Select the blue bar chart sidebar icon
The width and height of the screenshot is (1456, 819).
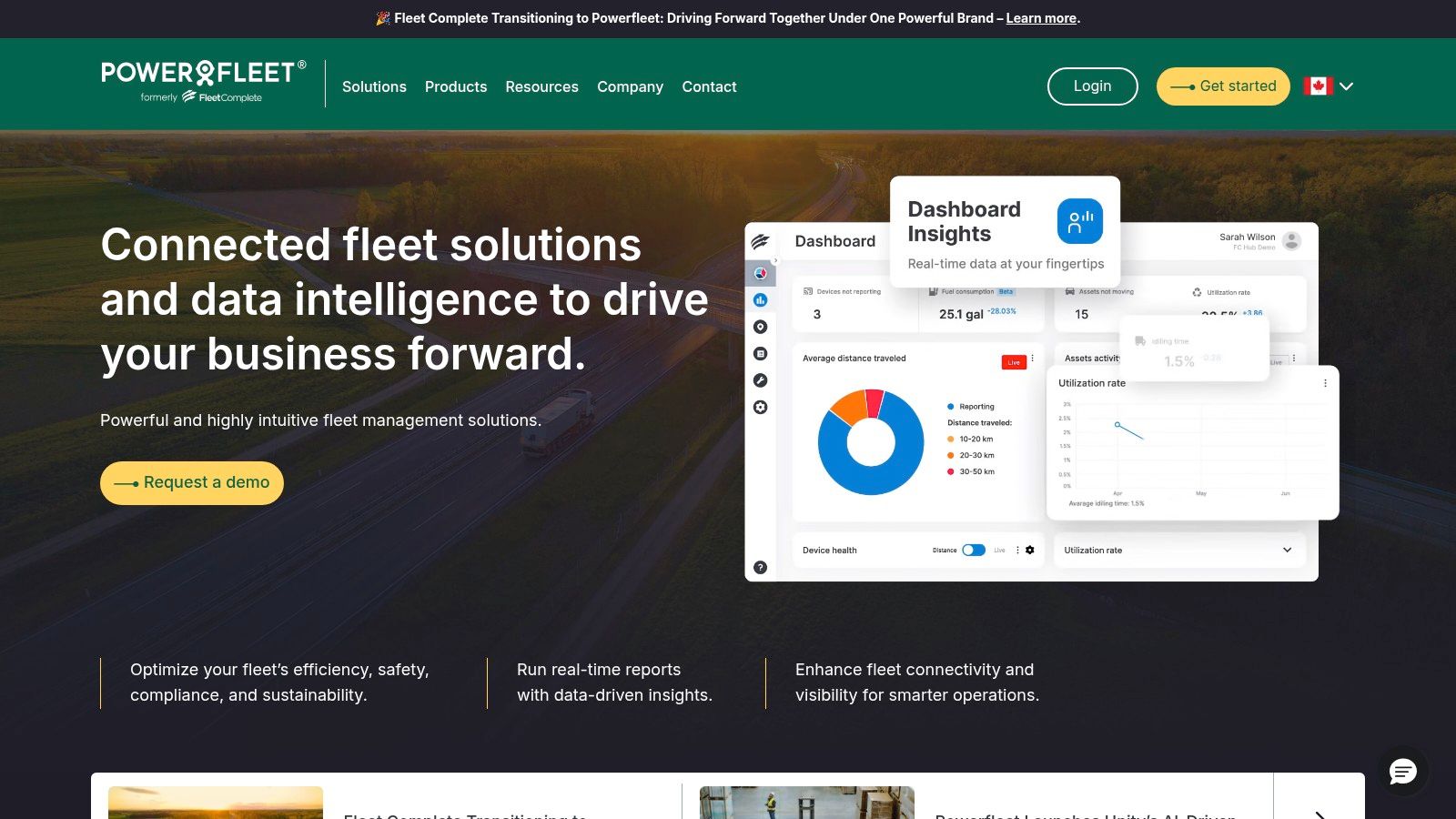coord(761,299)
